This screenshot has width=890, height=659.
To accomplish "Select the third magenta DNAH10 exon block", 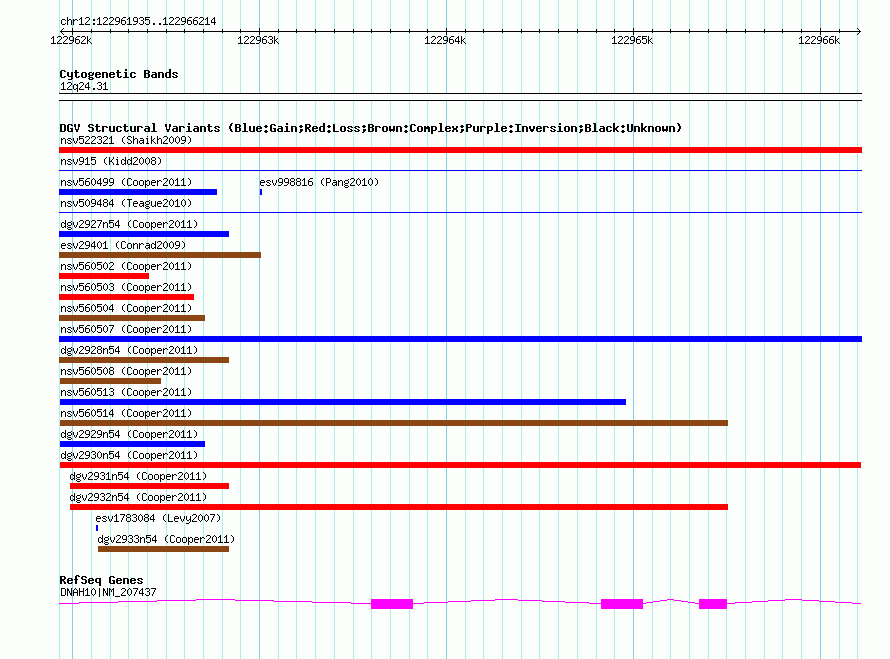I will [x=713, y=604].
